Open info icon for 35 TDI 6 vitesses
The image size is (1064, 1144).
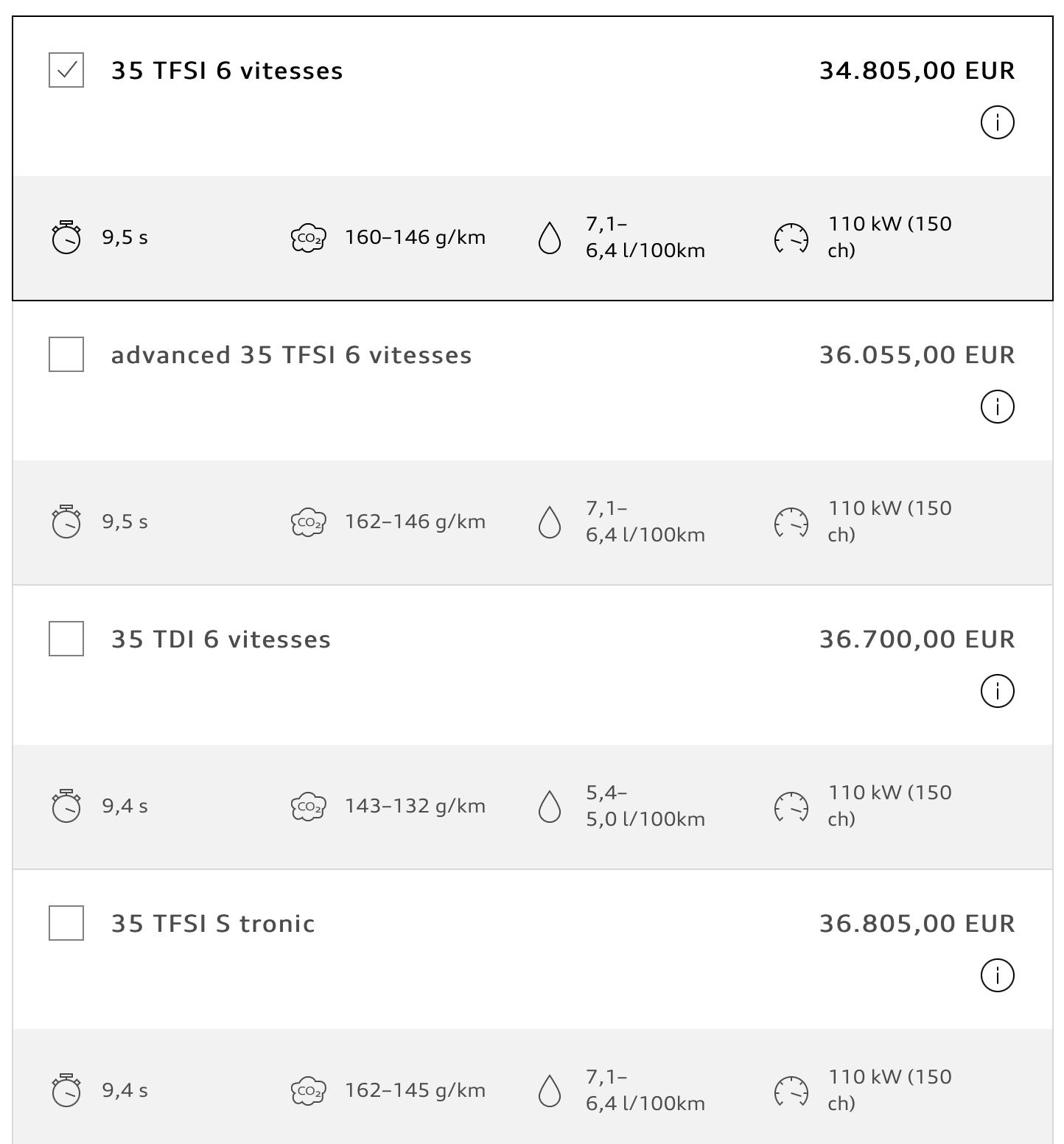(997, 691)
